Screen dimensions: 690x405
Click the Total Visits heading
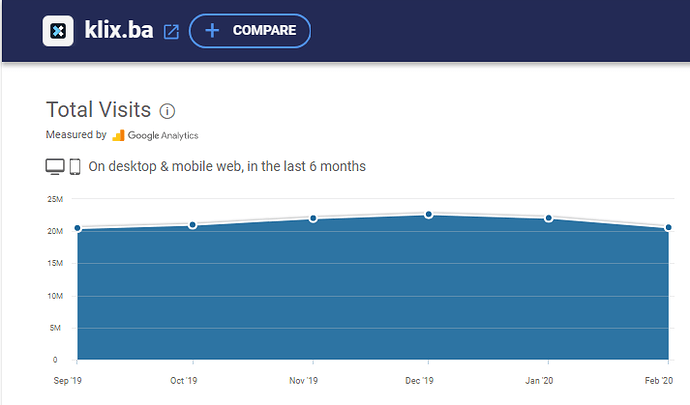point(98,111)
